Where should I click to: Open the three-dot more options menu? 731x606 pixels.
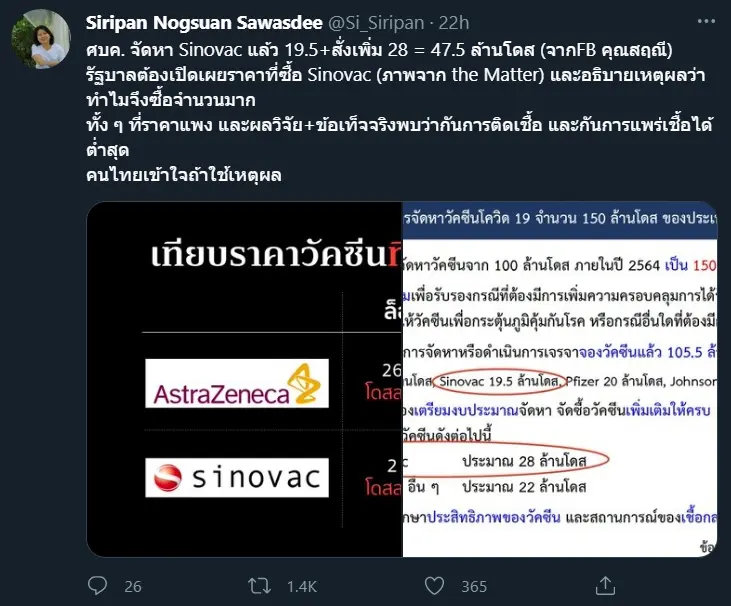coord(706,21)
